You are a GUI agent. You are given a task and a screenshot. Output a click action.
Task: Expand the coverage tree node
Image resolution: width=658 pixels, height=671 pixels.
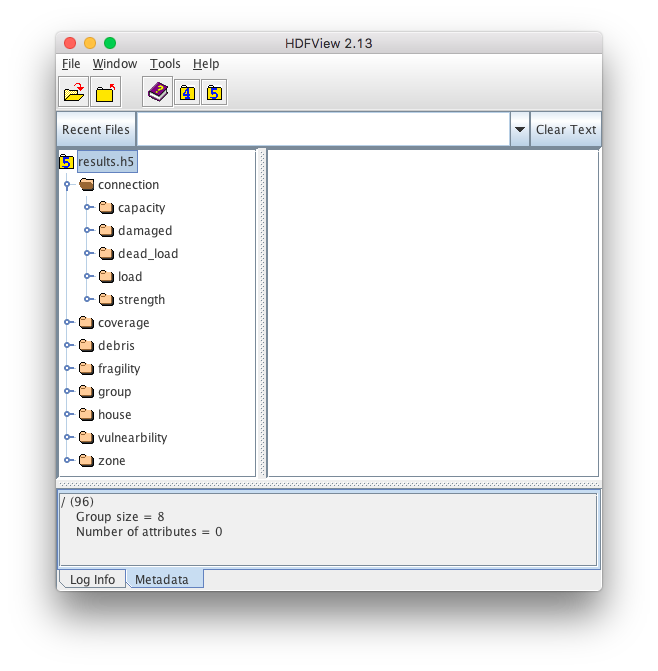(x=68, y=323)
